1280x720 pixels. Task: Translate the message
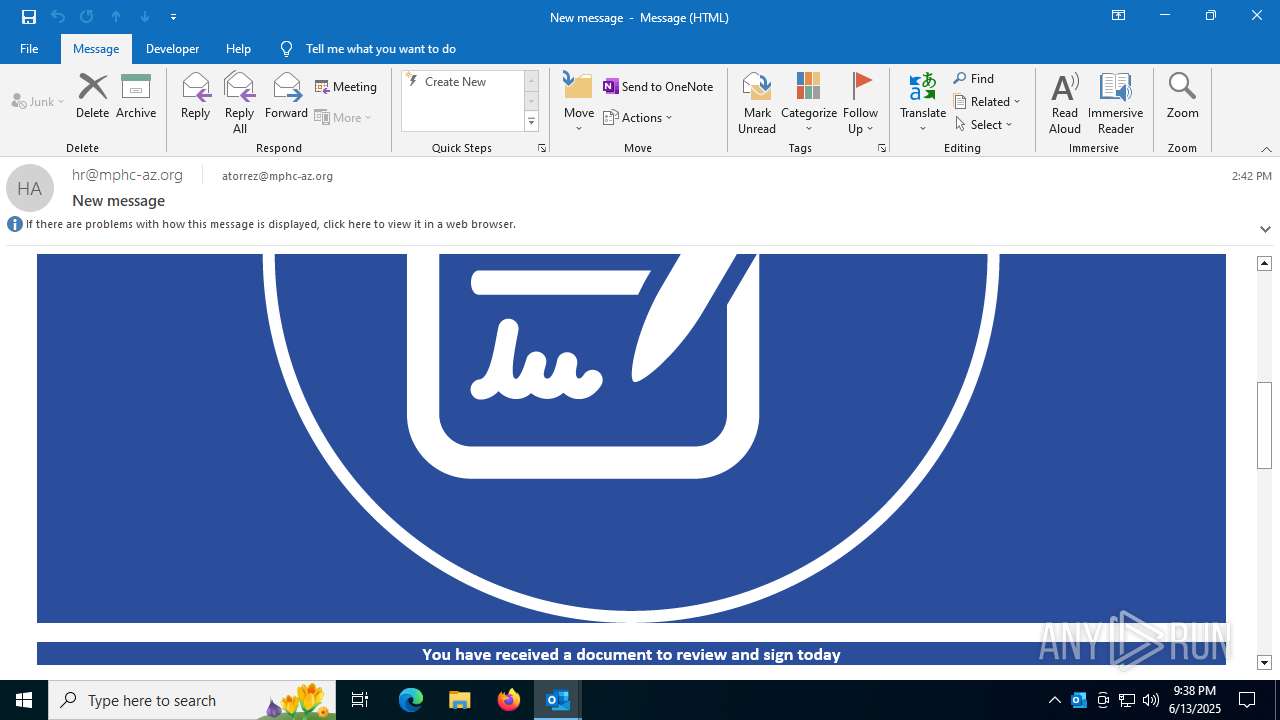tap(923, 103)
